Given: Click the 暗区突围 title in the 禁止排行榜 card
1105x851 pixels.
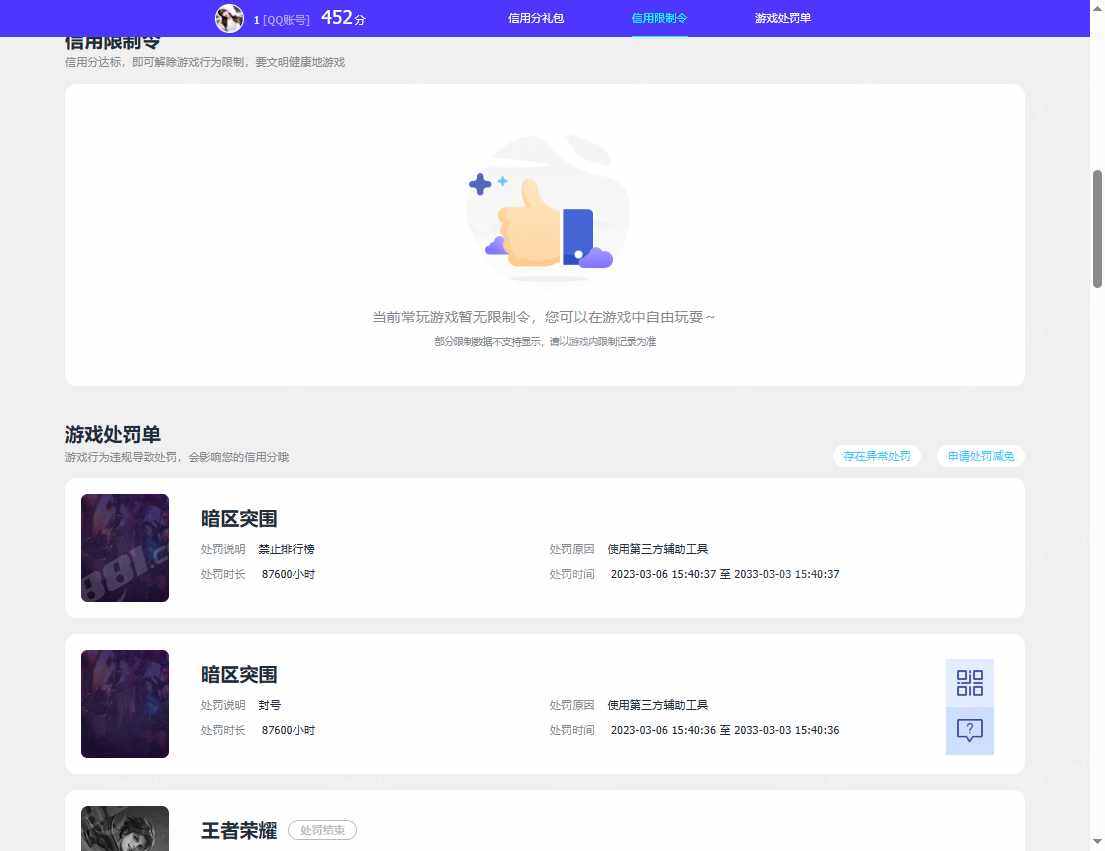Looking at the screenshot, I should 239,518.
